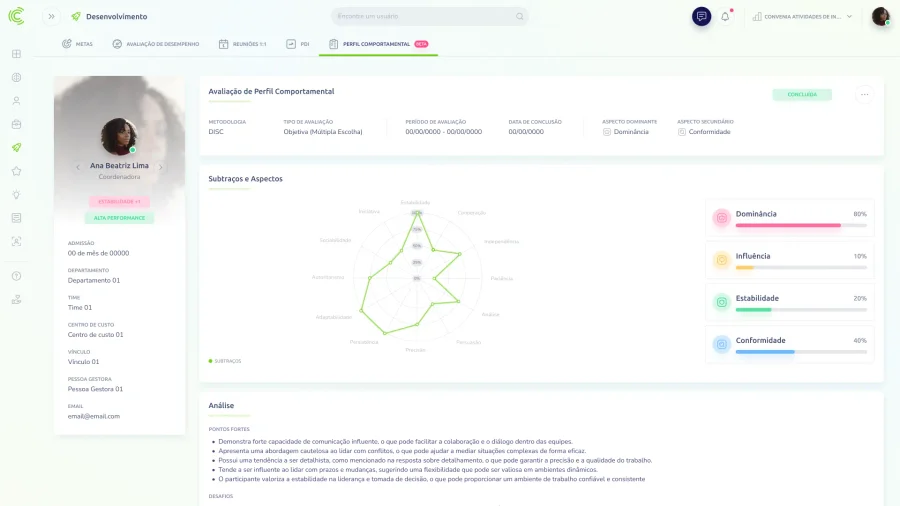This screenshot has width=900, height=506.
Task: Switch to the Metas tab
Action: click(77, 44)
